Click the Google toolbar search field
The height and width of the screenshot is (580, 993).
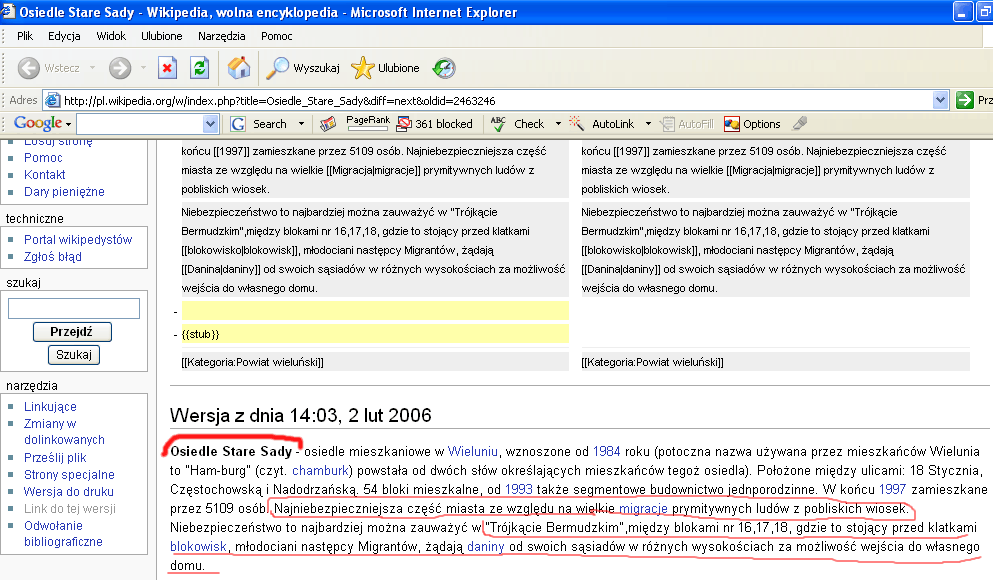click(147, 124)
